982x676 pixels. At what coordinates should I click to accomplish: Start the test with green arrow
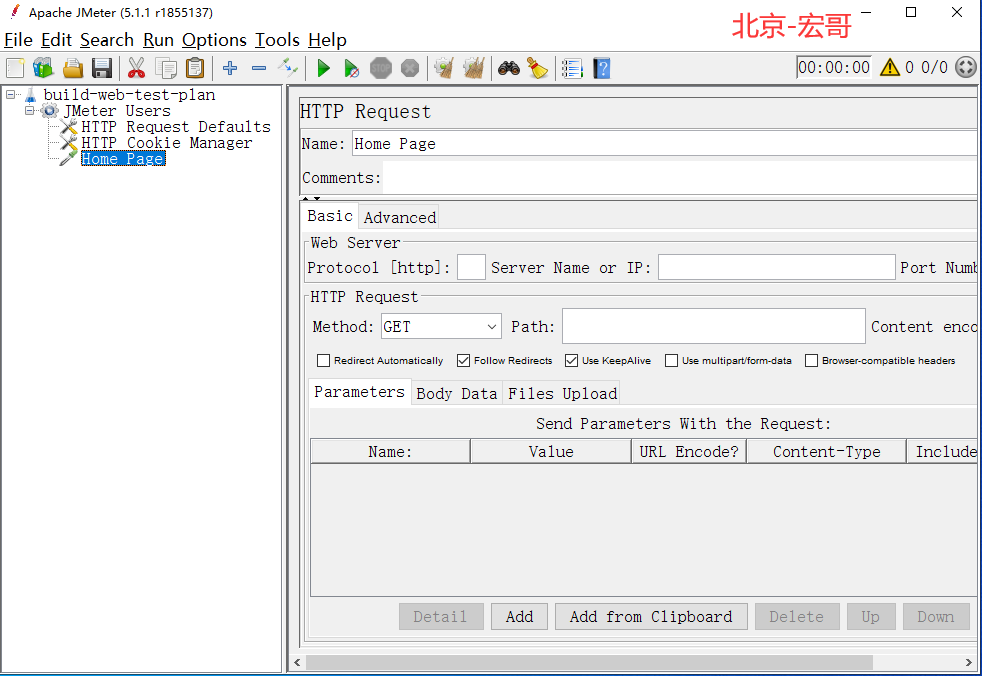point(323,68)
